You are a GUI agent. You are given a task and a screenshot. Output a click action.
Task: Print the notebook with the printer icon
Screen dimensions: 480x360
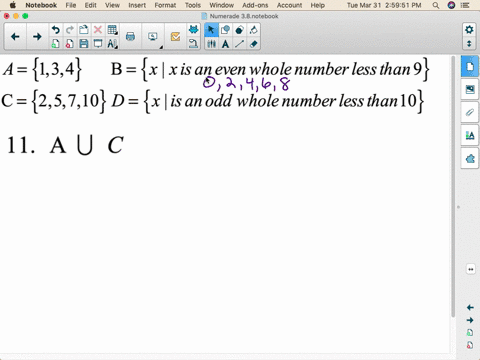point(130,37)
